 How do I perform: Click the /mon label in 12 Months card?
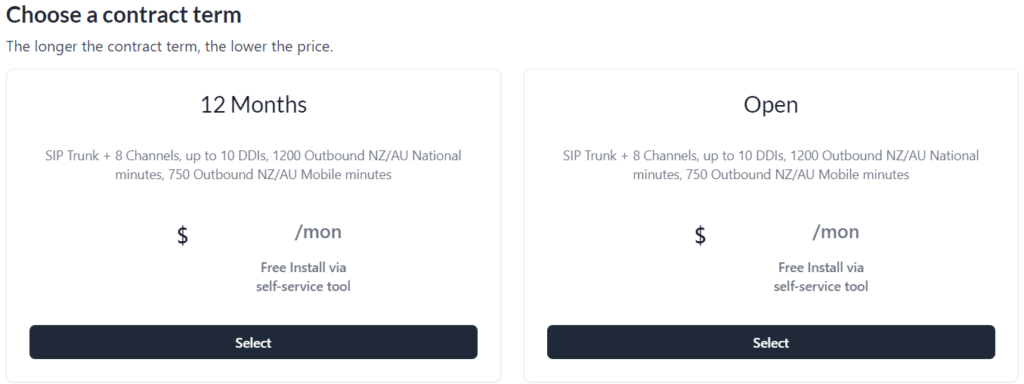(x=318, y=232)
